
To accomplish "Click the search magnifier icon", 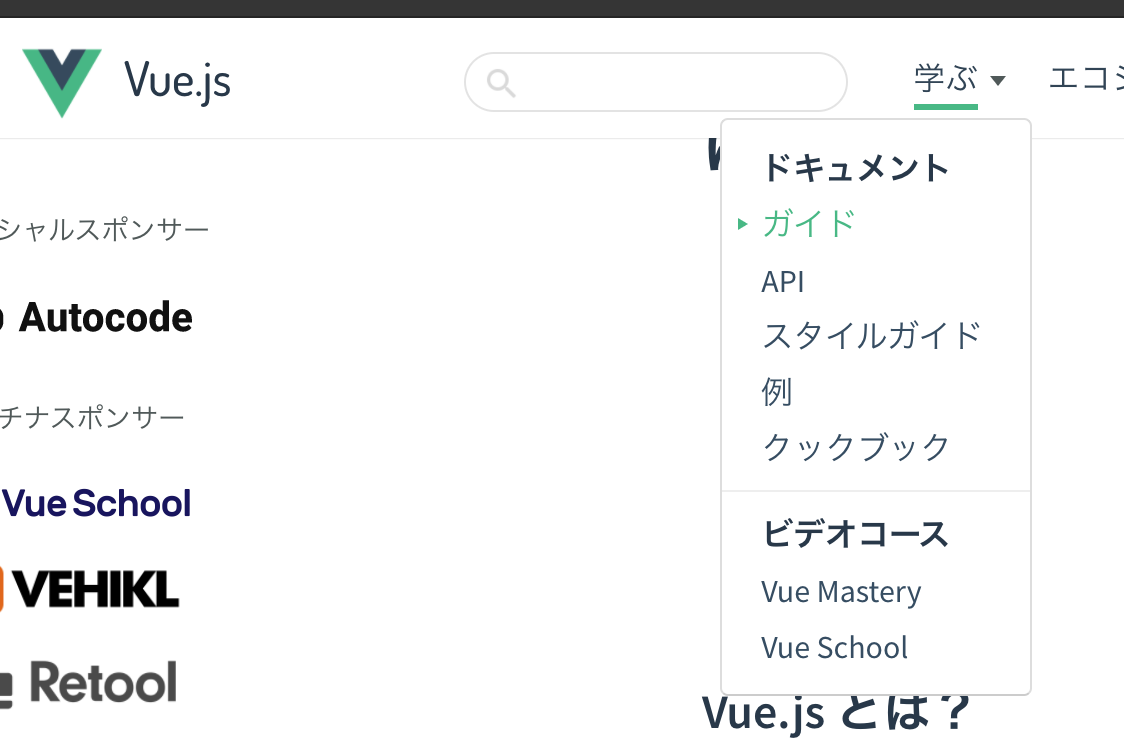I will [500, 82].
